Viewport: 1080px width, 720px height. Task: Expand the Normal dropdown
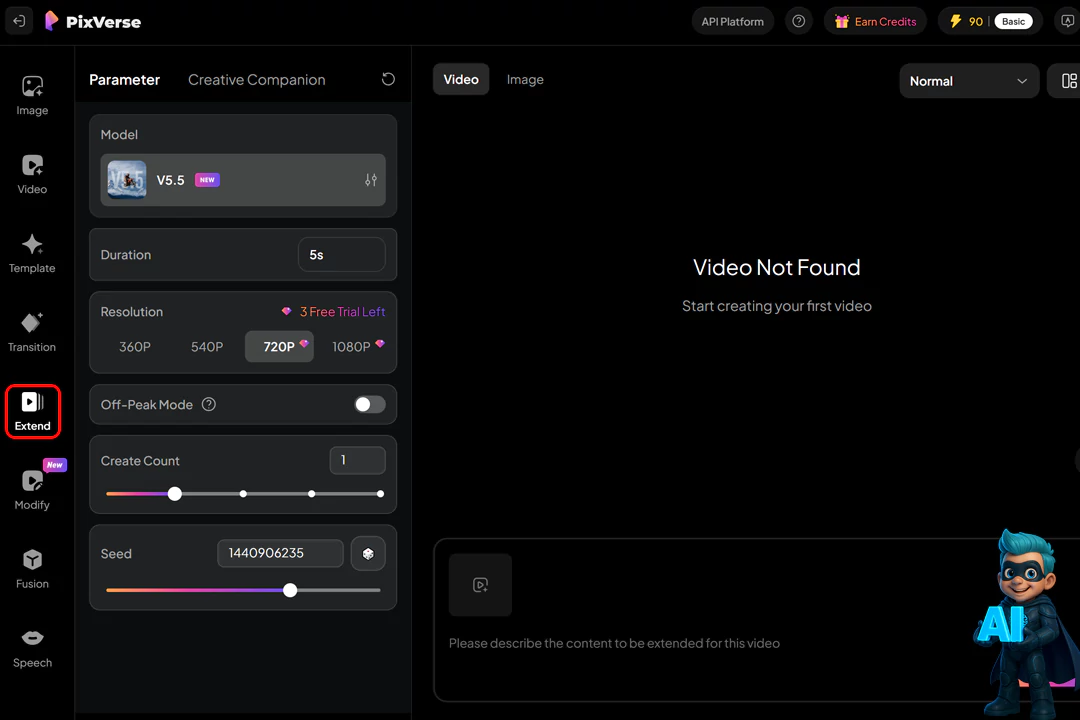coord(969,81)
